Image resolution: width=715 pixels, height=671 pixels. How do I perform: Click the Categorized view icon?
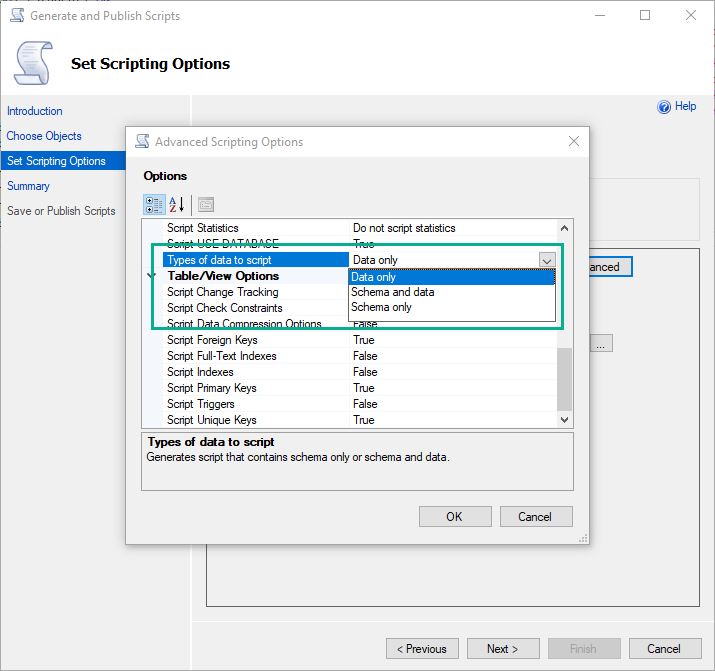click(154, 204)
